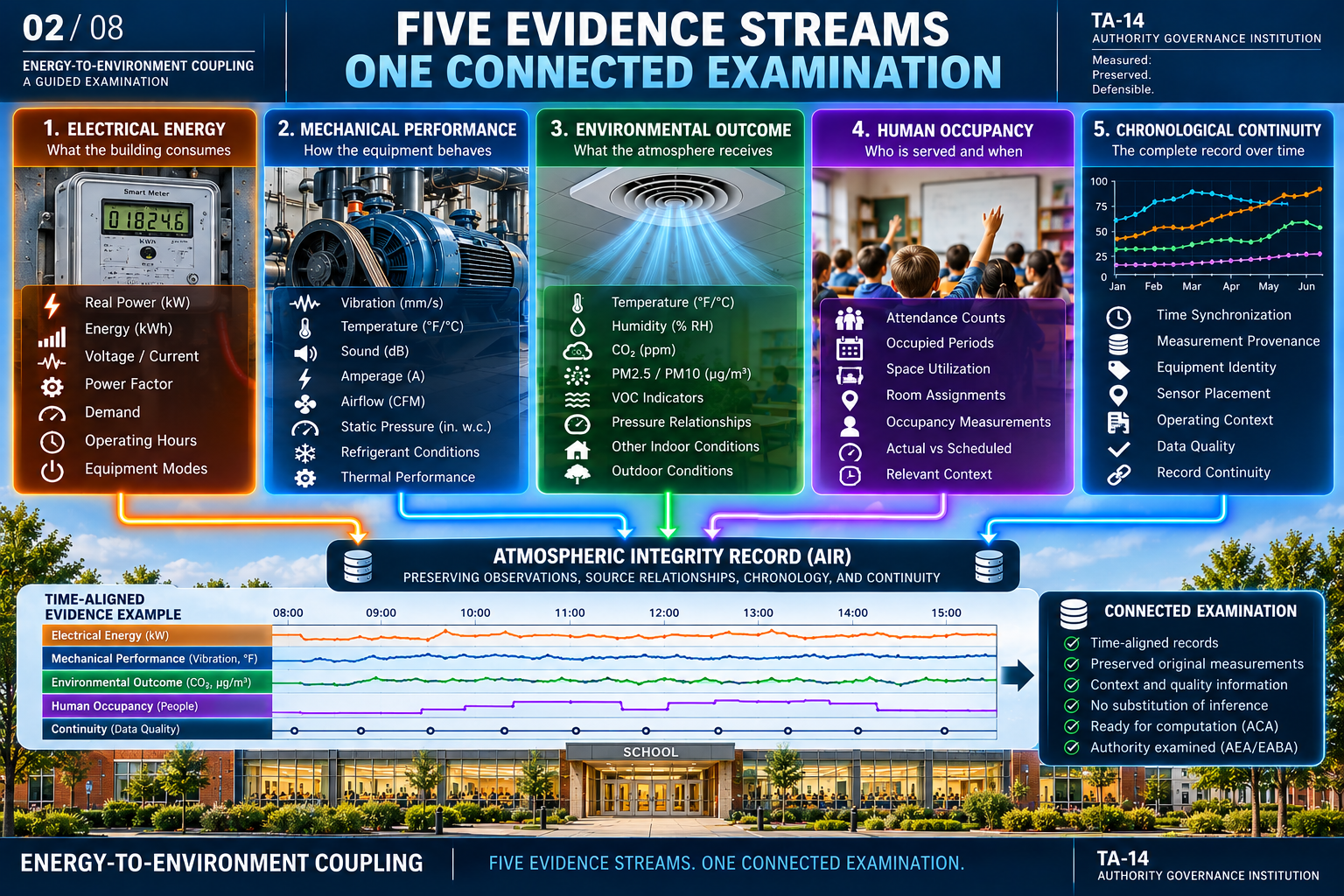This screenshot has width=1344, height=896.
Task: Select the CO₂ cloud icon
Action: 577,352
